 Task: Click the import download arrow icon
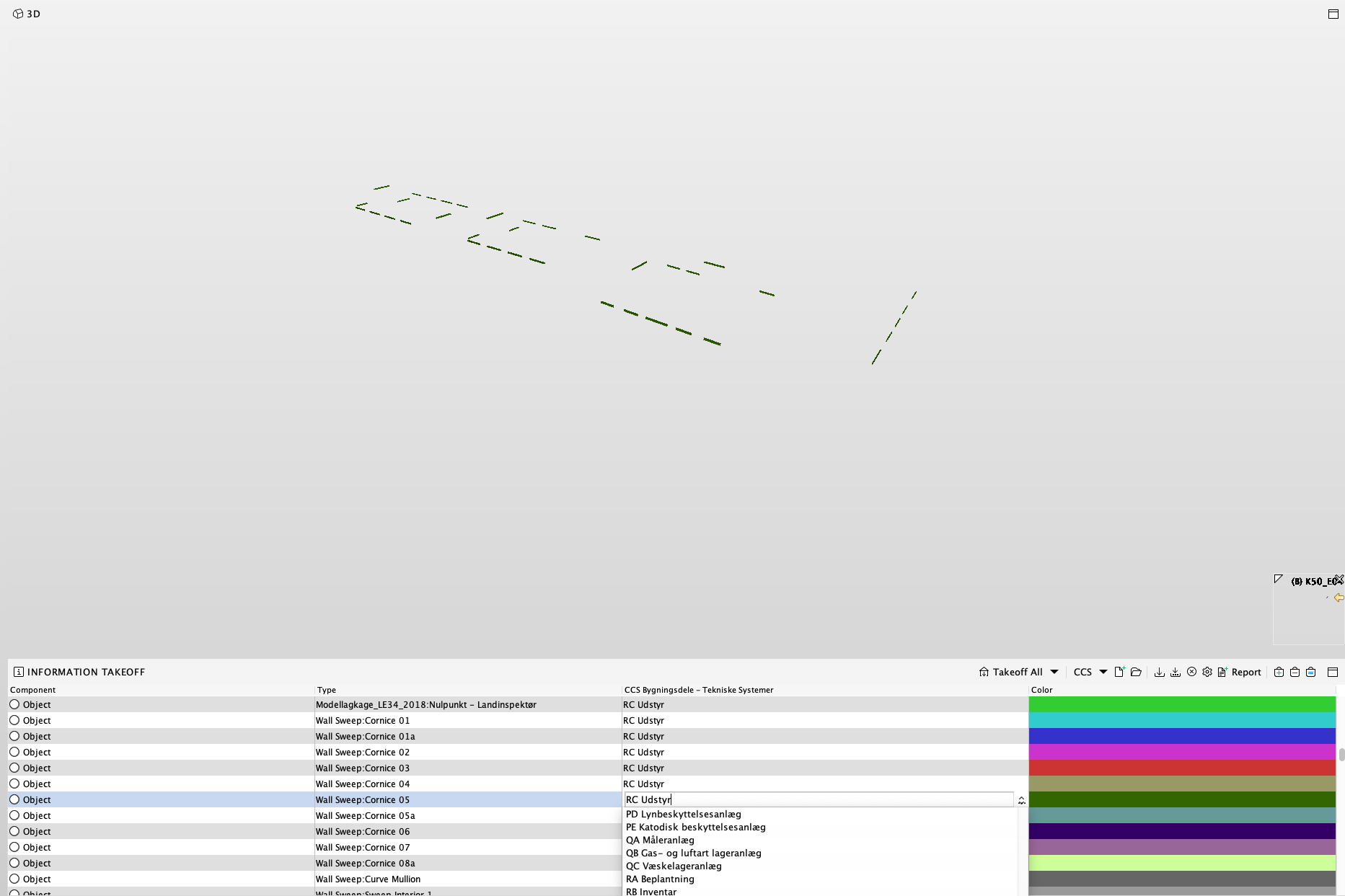[x=1159, y=672]
